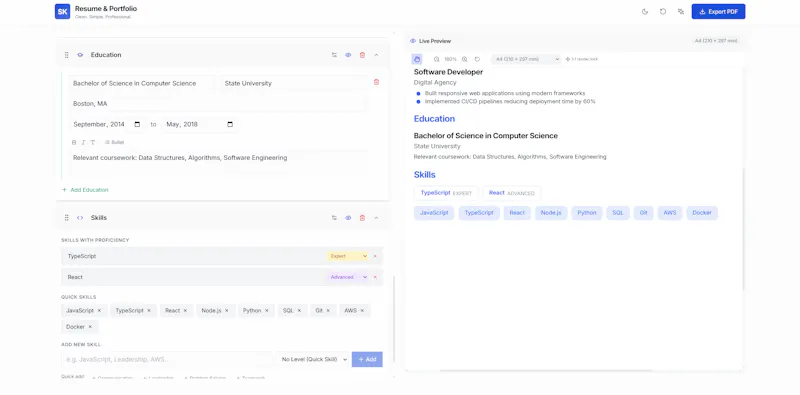The image size is (800, 395).
Task: Collapse the Education section chevron
Action: (x=377, y=55)
